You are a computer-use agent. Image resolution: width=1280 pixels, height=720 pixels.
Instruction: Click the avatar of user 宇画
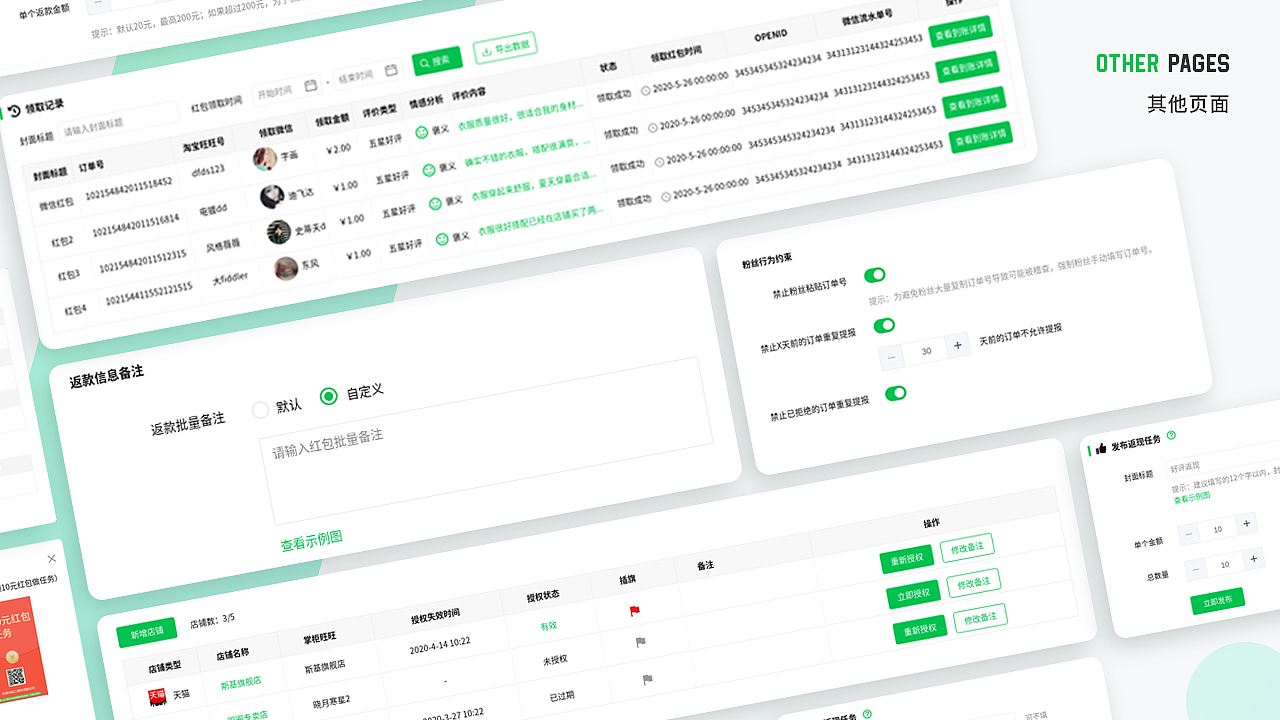(265, 158)
